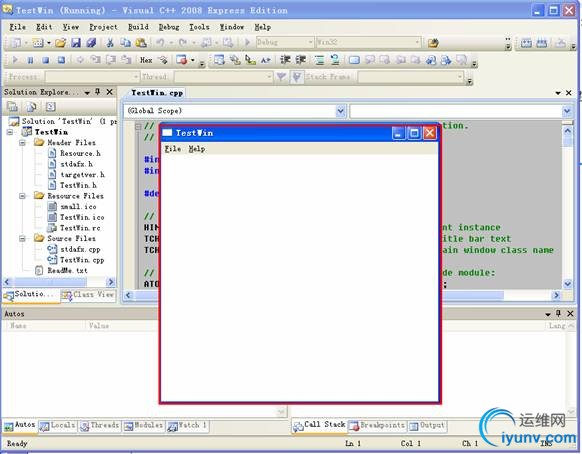The image size is (582, 454).
Task: Close the Autos panel
Action: (x=570, y=314)
